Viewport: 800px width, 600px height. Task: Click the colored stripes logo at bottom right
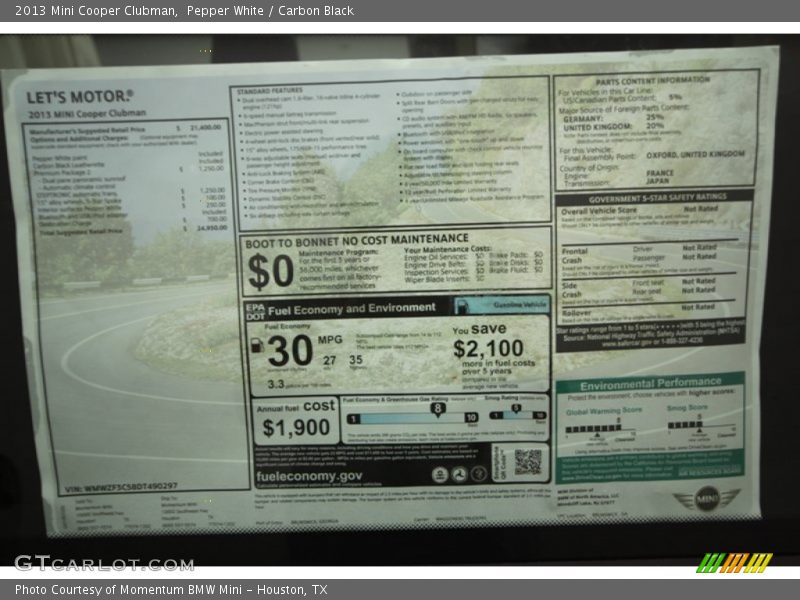click(x=734, y=562)
